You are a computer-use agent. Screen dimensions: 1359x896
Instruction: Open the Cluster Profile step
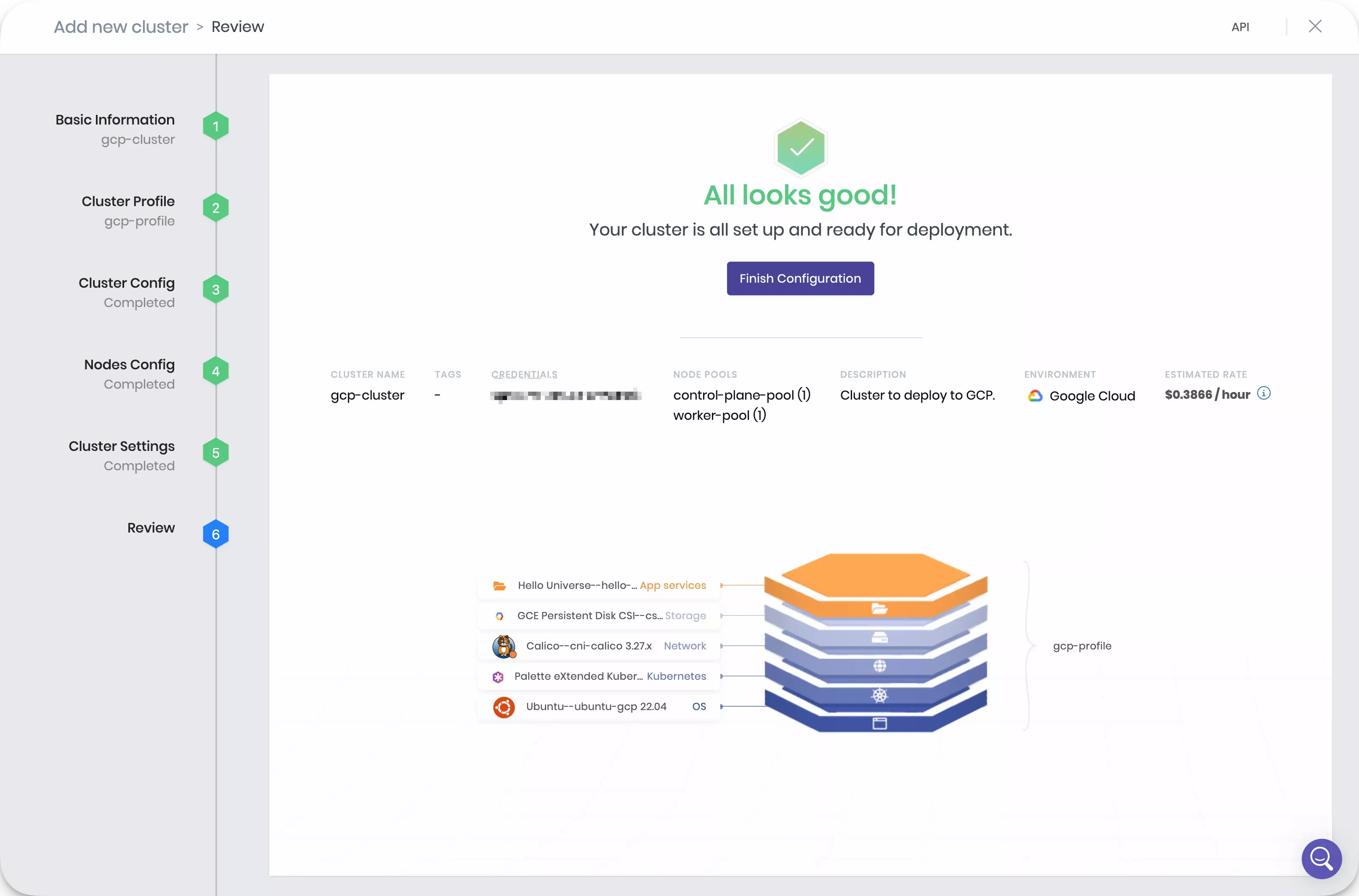pyautogui.click(x=215, y=207)
